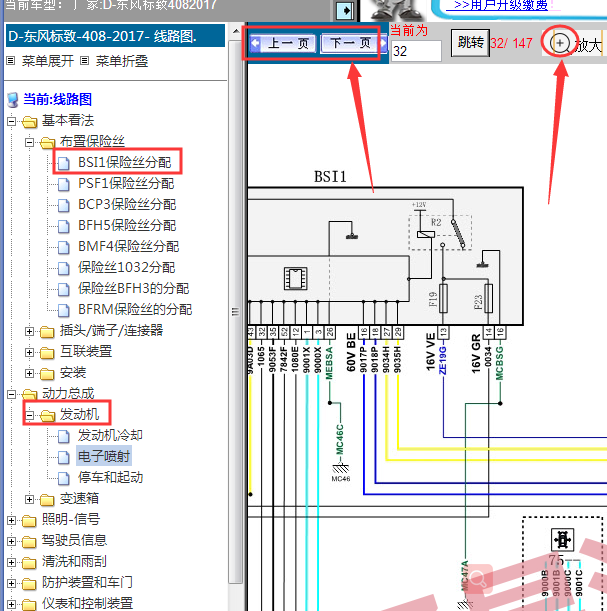
Task: Click the BSI1 label on wiring diagram
Action: (330, 177)
